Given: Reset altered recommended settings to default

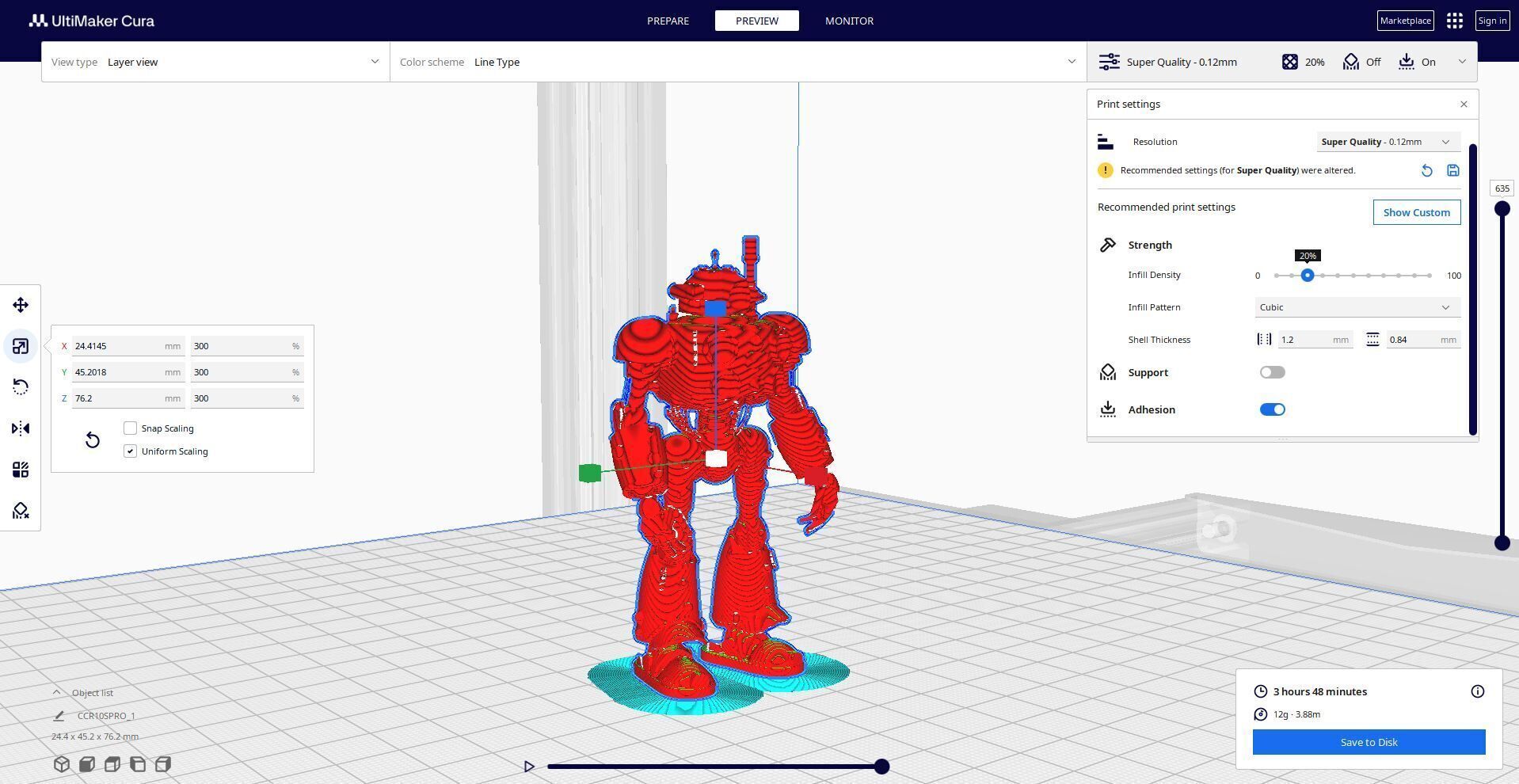Looking at the screenshot, I should [x=1426, y=170].
